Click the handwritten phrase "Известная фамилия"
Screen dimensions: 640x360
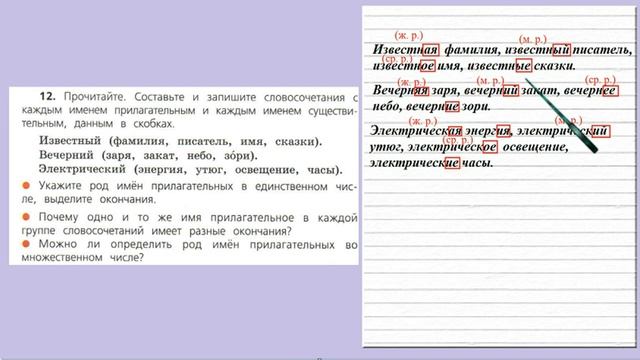point(435,50)
